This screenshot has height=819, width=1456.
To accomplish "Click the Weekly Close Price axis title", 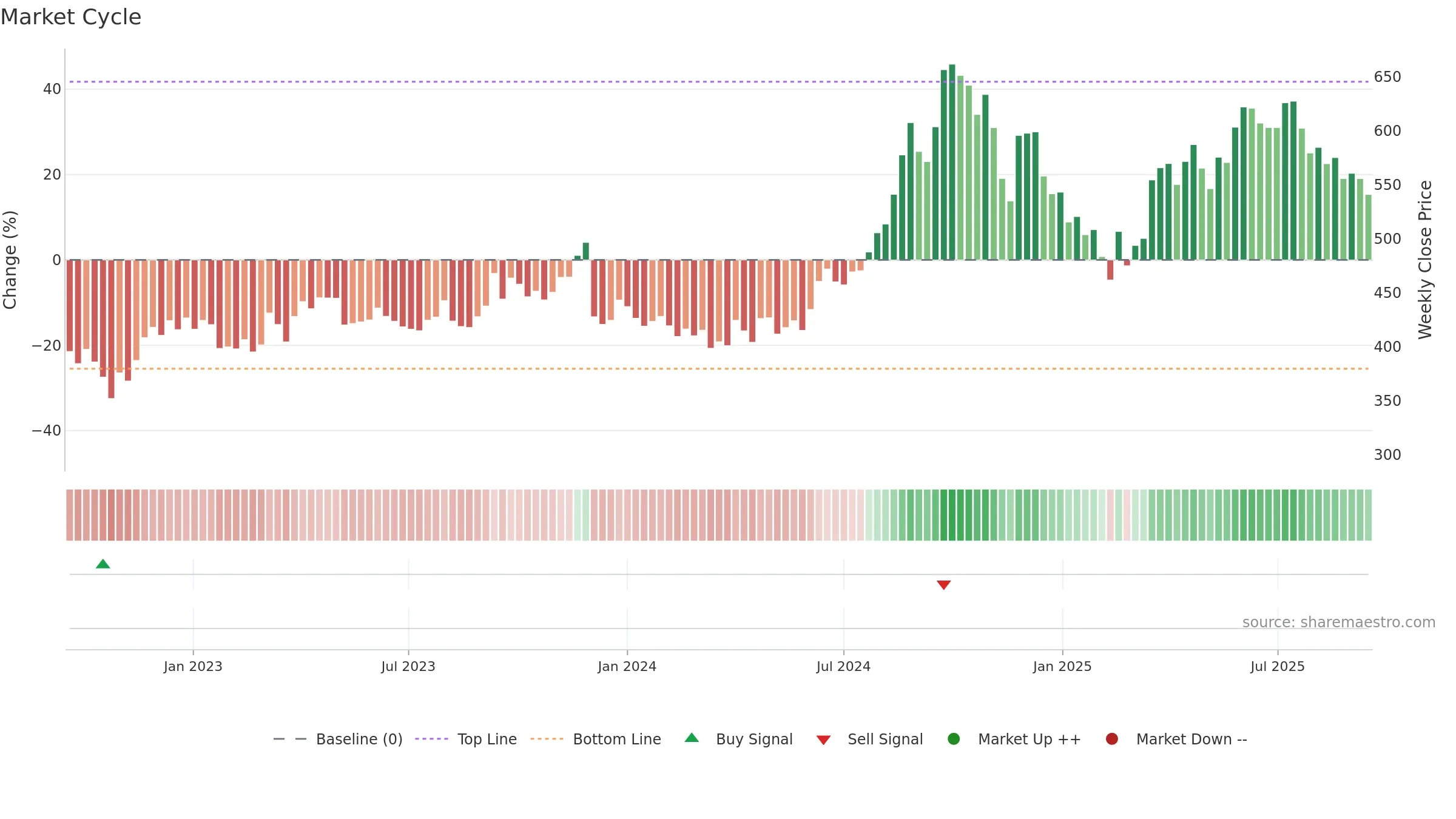I will 1425,260.
